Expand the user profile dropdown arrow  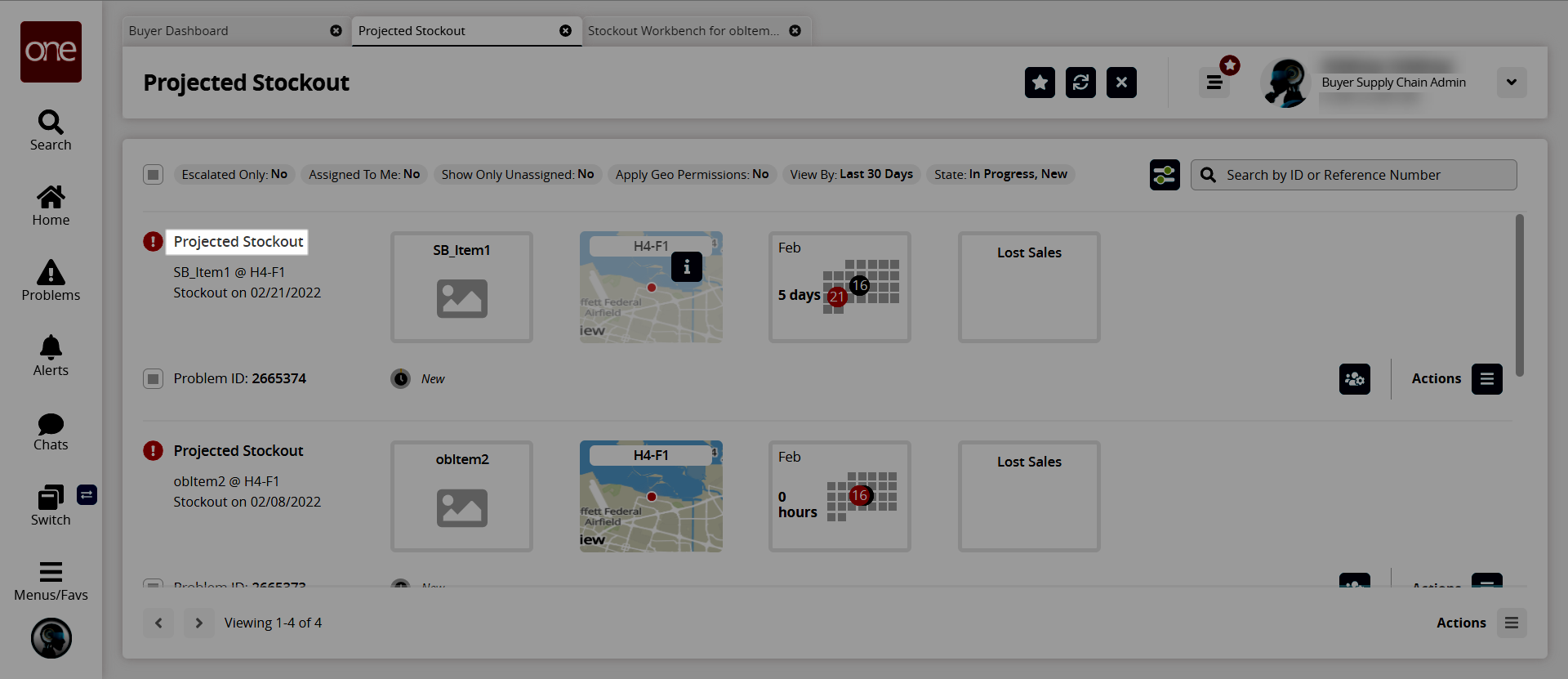1511,83
